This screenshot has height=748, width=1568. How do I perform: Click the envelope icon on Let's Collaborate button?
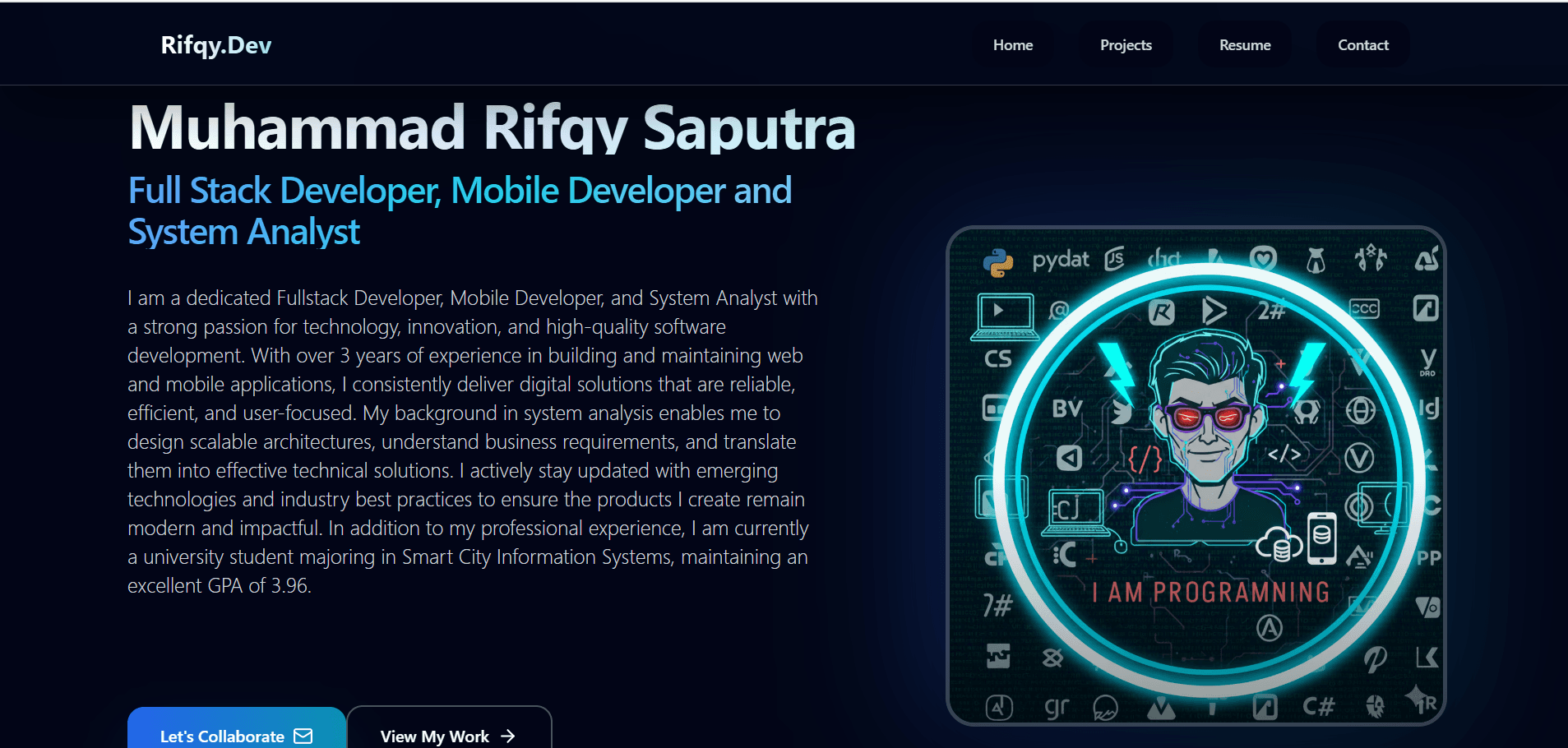click(304, 736)
